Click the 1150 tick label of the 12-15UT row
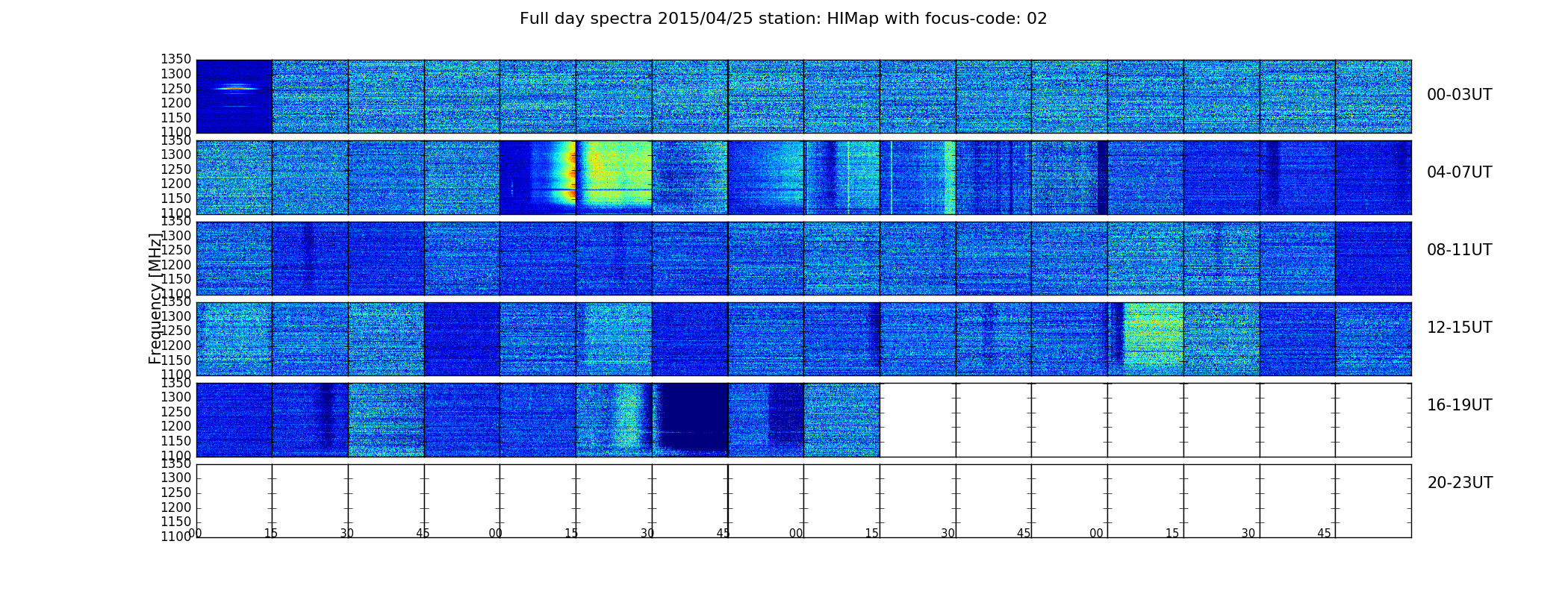The height and width of the screenshot is (597, 1568). 176,360
